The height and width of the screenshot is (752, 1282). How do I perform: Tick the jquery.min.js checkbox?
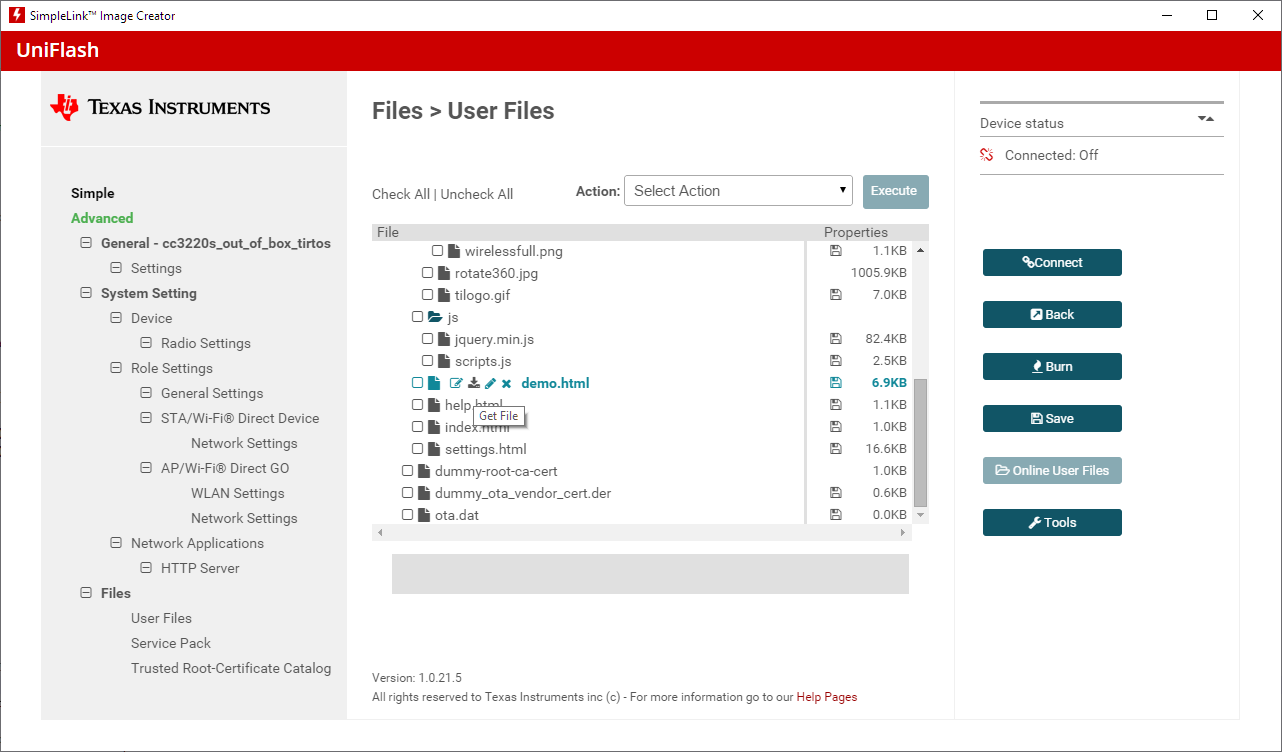coord(427,339)
